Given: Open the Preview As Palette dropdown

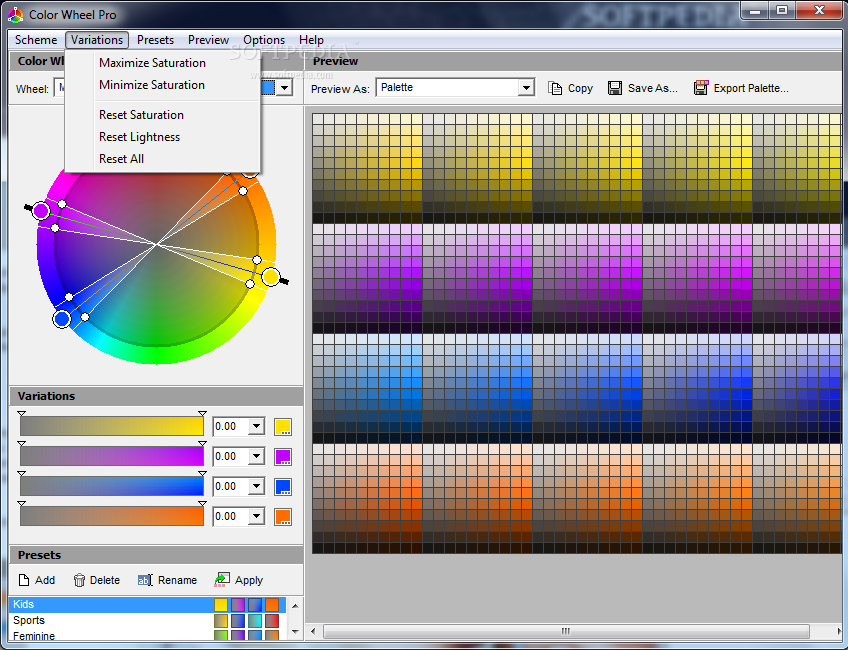Looking at the screenshot, I should coord(526,88).
